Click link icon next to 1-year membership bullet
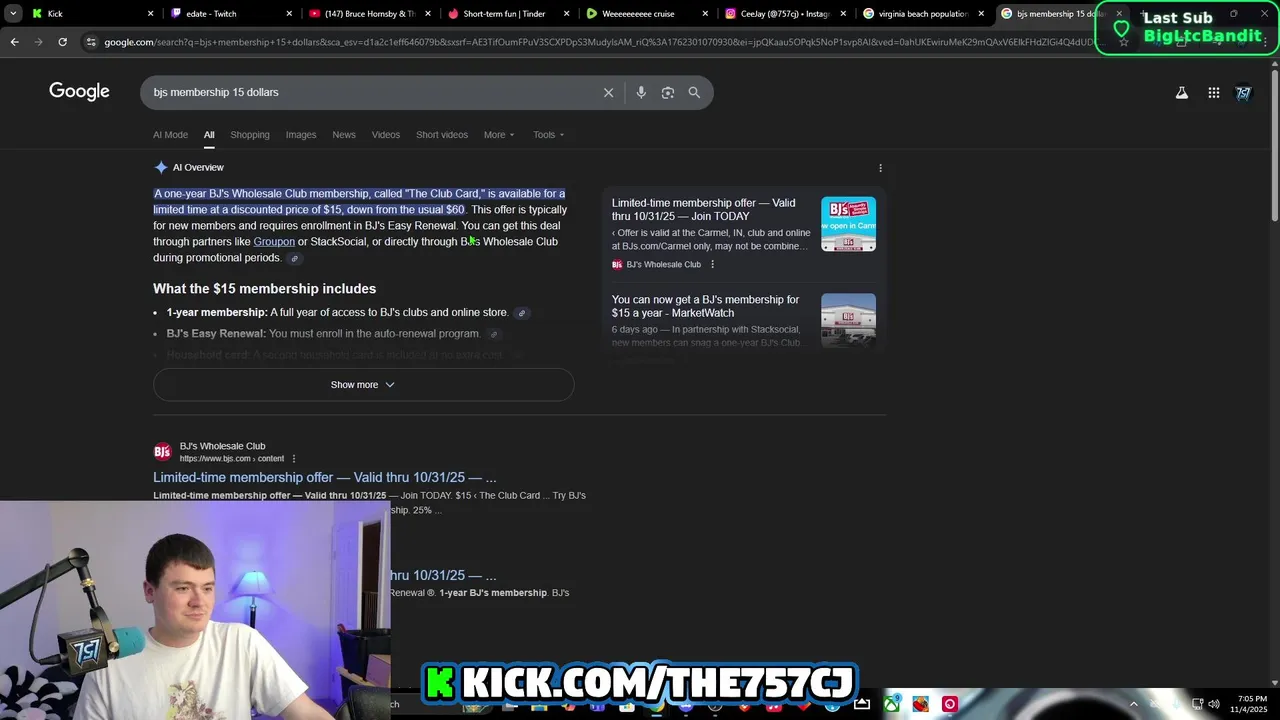Screen dimensions: 1280x720 pyautogui.click(x=521, y=313)
